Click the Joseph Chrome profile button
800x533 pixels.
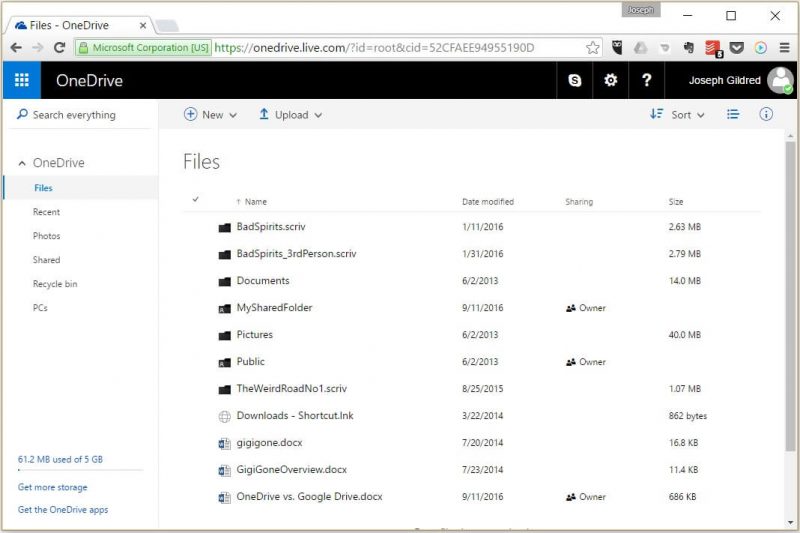coord(641,10)
